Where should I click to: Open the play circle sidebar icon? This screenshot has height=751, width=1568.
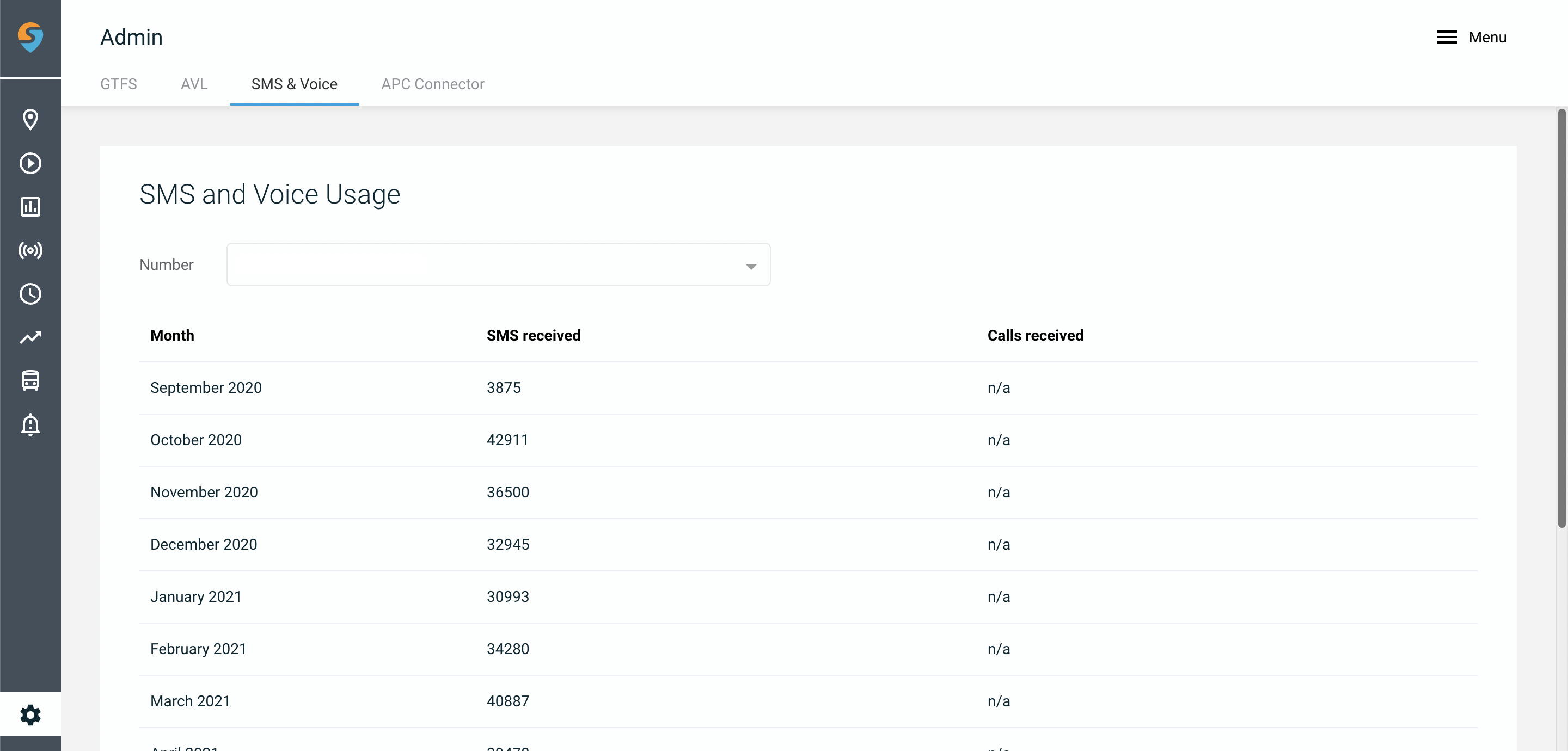click(30, 163)
